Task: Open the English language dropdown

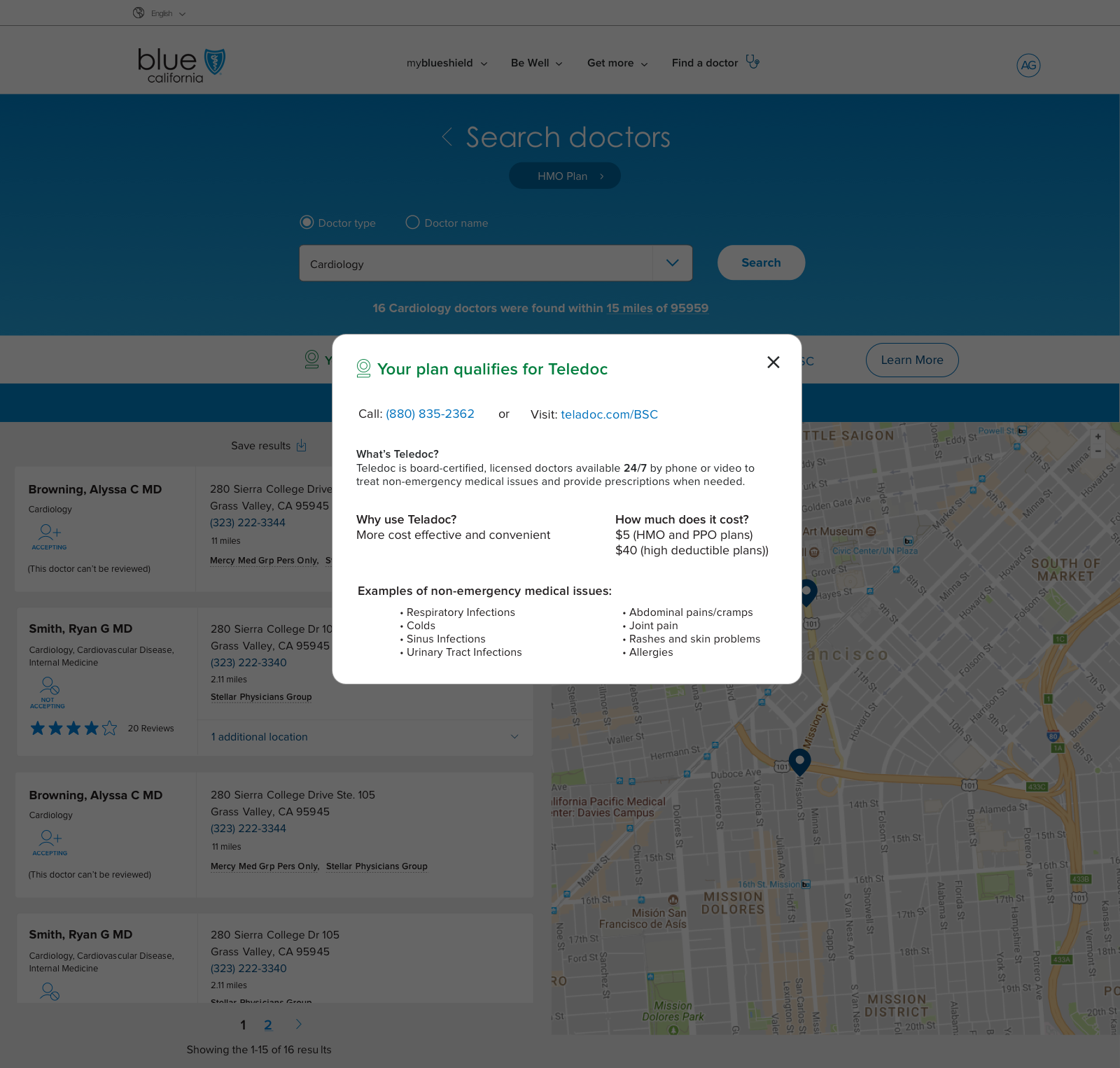Action: [168, 13]
